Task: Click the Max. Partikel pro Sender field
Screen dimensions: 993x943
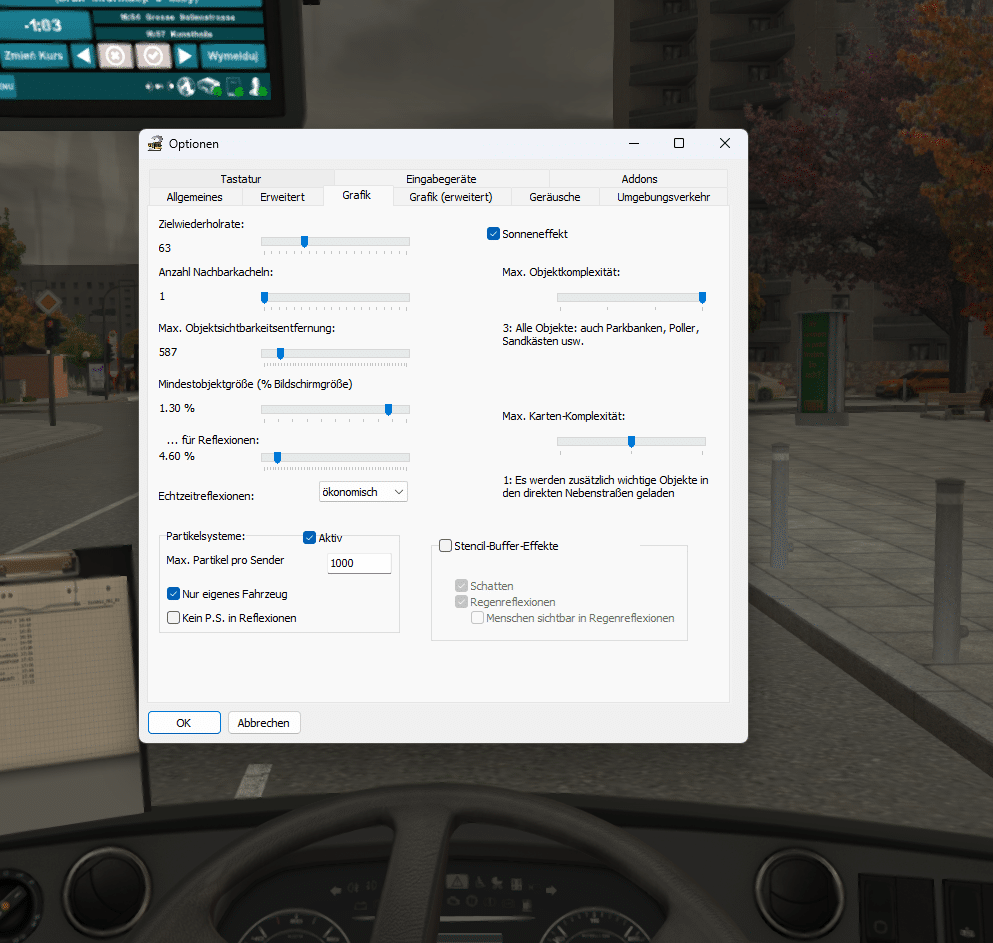Action: point(359,563)
